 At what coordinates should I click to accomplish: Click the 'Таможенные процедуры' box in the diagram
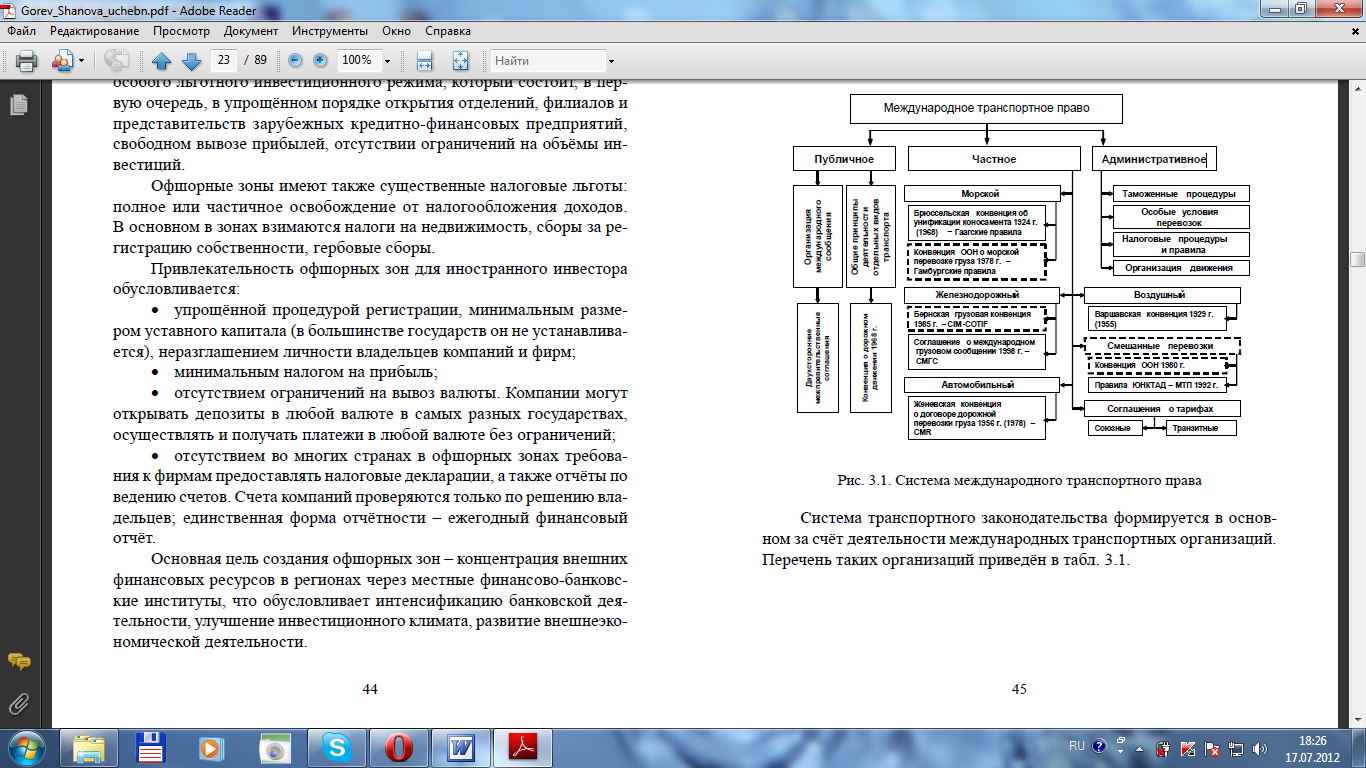[1179, 194]
